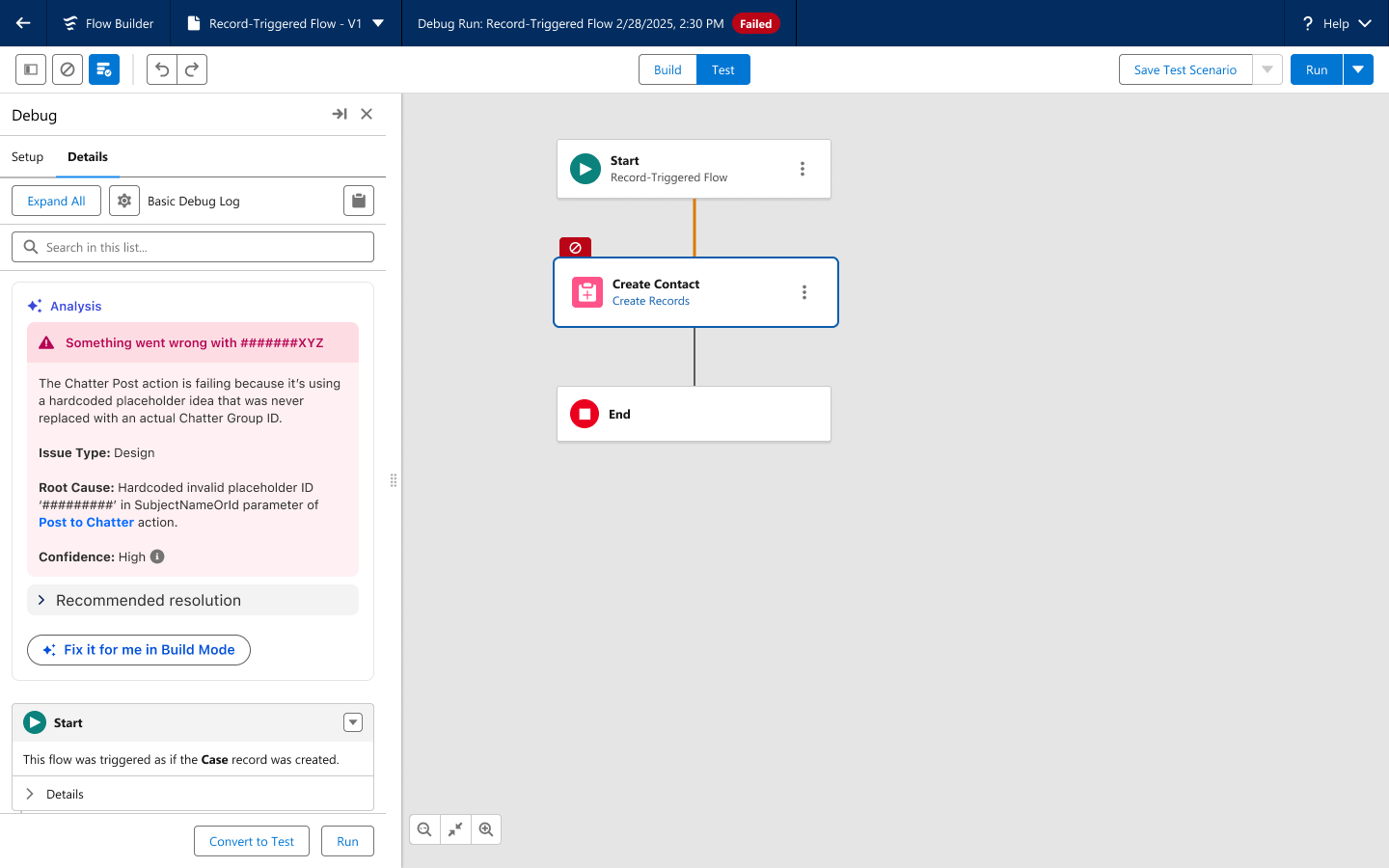1389x868 pixels.
Task: Zoom out on the canvas
Action: [424, 829]
